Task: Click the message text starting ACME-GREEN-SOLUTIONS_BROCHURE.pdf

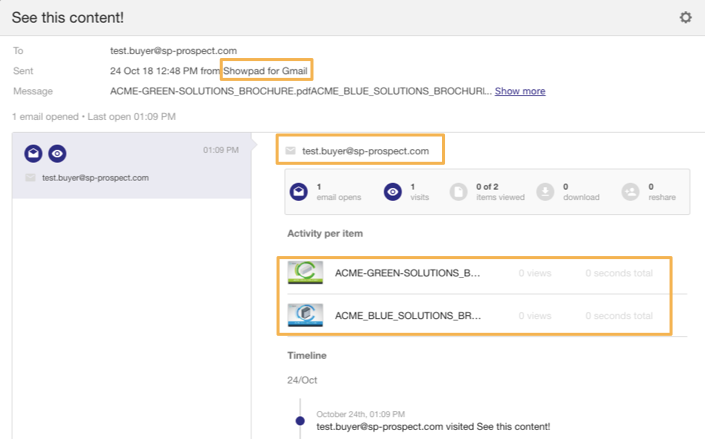Action: point(301,91)
